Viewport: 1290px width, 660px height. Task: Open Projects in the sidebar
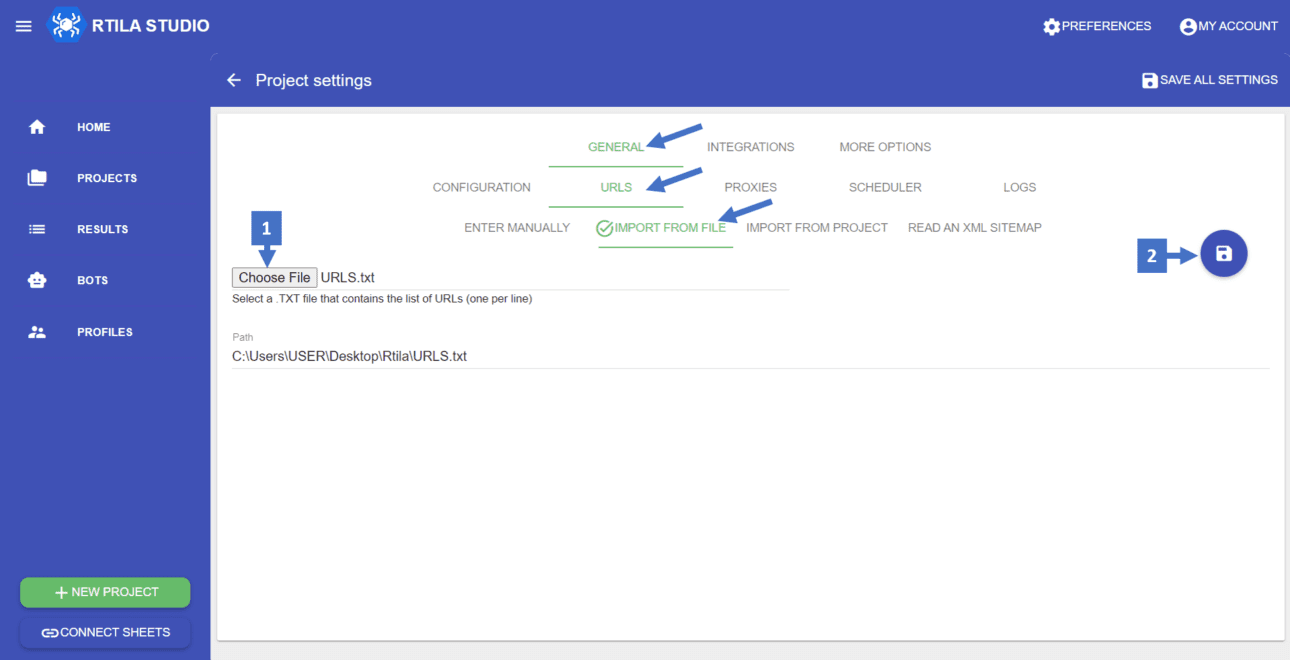[105, 178]
